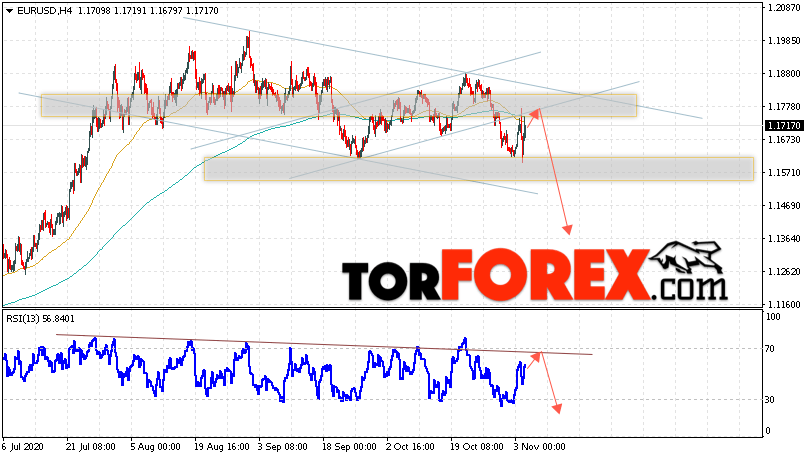Screen dimensions: 808x458
Task: Select the RSI 100 level label
Action: click(x=773, y=317)
